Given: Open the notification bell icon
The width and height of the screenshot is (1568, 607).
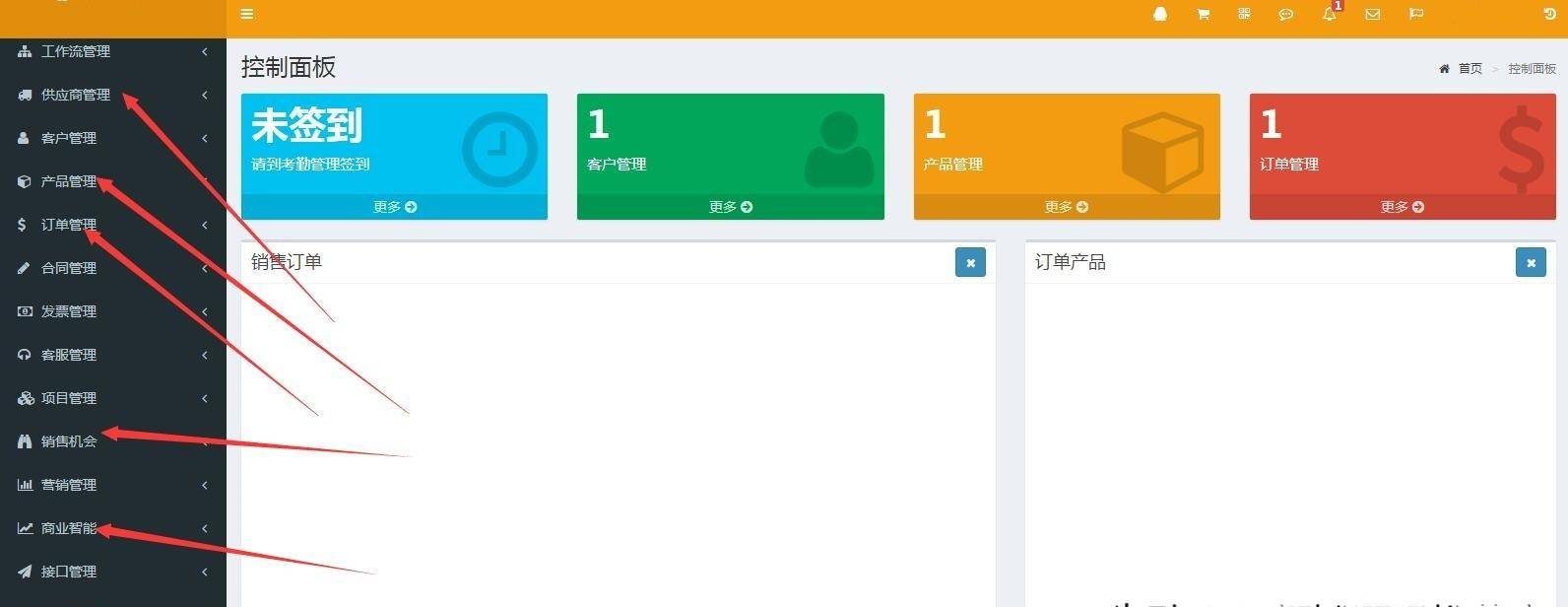Looking at the screenshot, I should tap(1329, 15).
